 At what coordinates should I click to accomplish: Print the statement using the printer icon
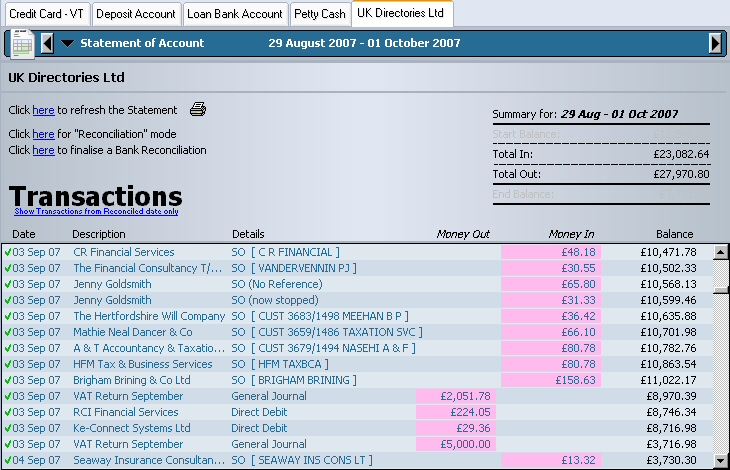click(x=198, y=110)
